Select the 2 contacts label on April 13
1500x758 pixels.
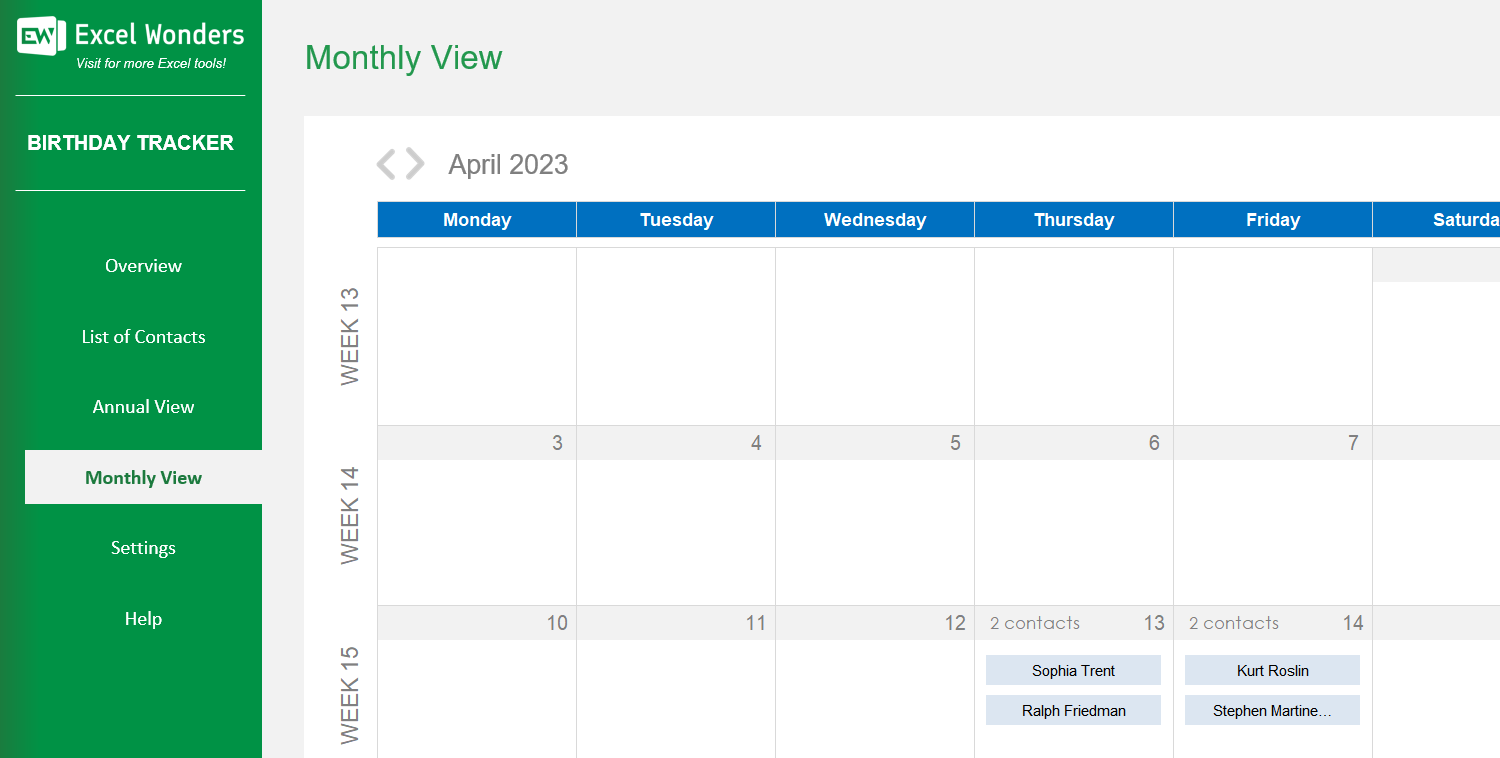(x=1033, y=622)
